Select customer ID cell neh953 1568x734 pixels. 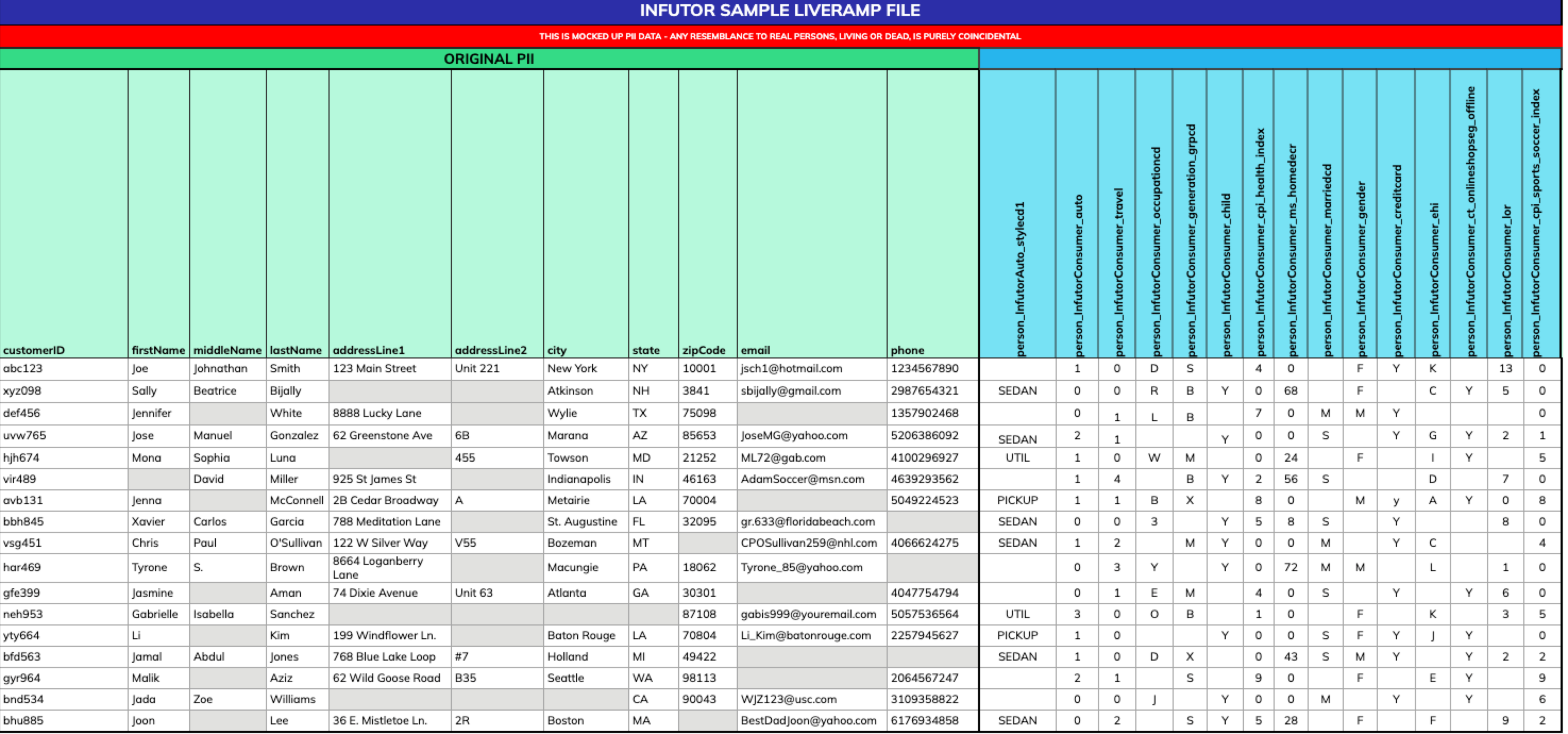coord(64,614)
